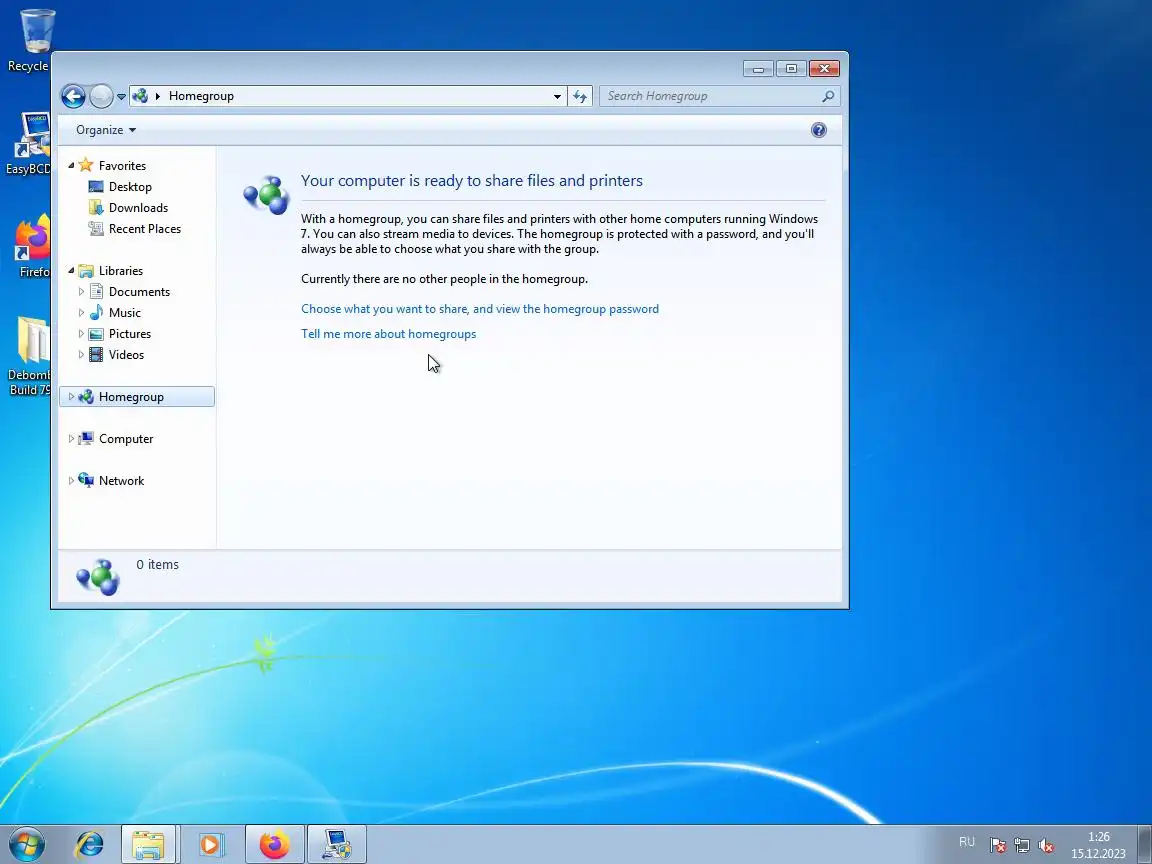This screenshot has width=1152, height=864.
Task: Select the Firefox desktop shortcut
Action: point(32,246)
